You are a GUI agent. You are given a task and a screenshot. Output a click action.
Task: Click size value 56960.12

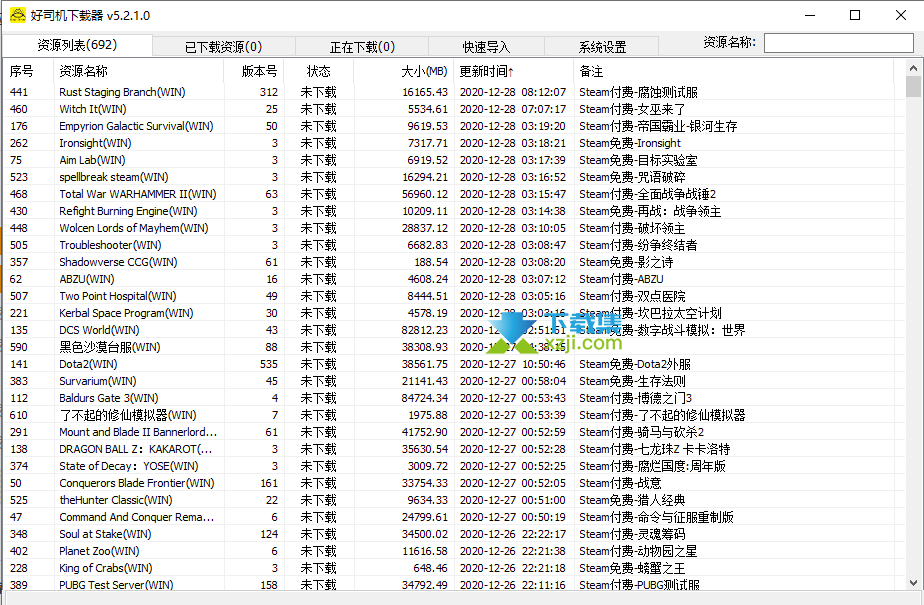tap(425, 194)
